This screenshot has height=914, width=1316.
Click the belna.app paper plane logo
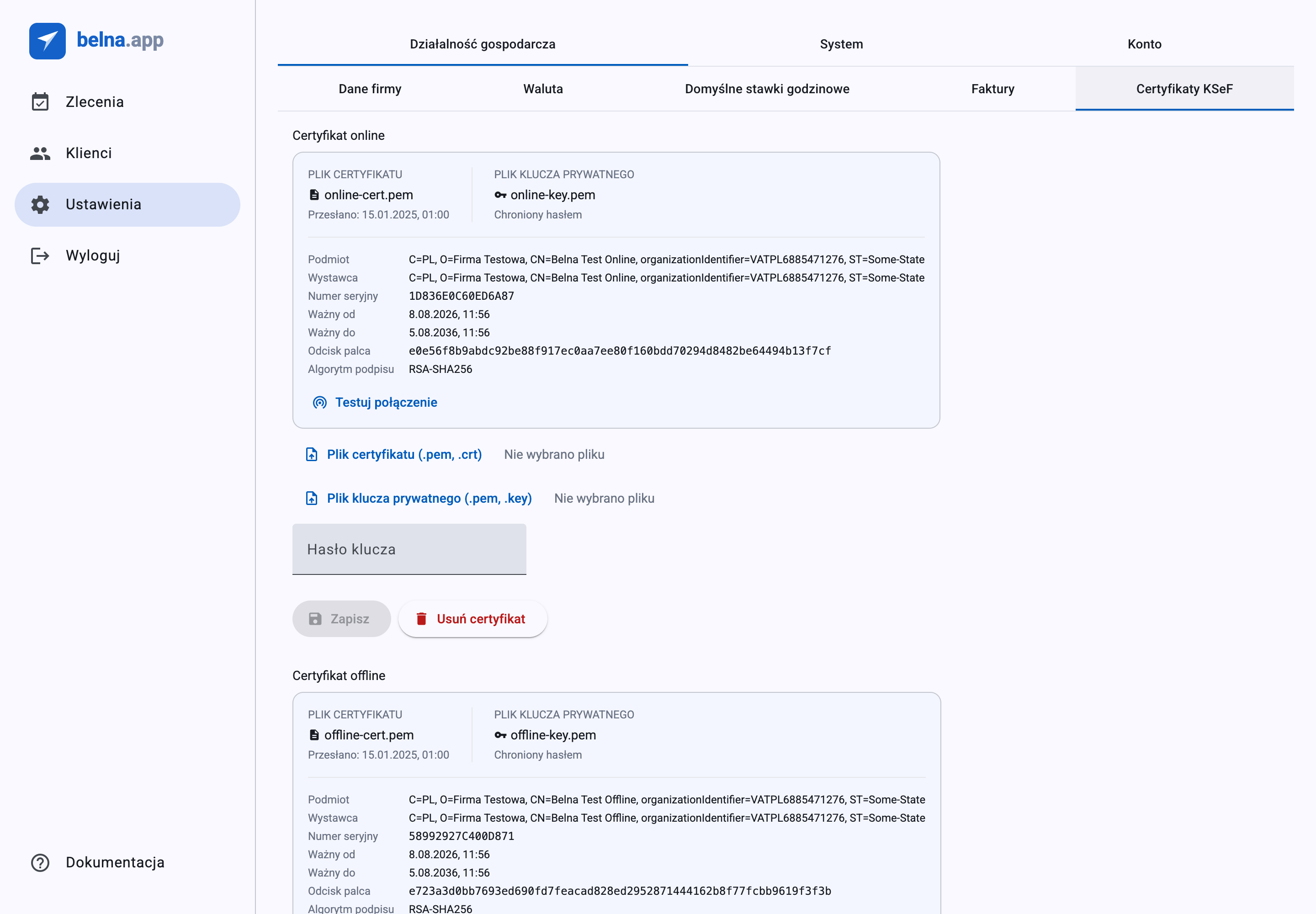pos(48,41)
